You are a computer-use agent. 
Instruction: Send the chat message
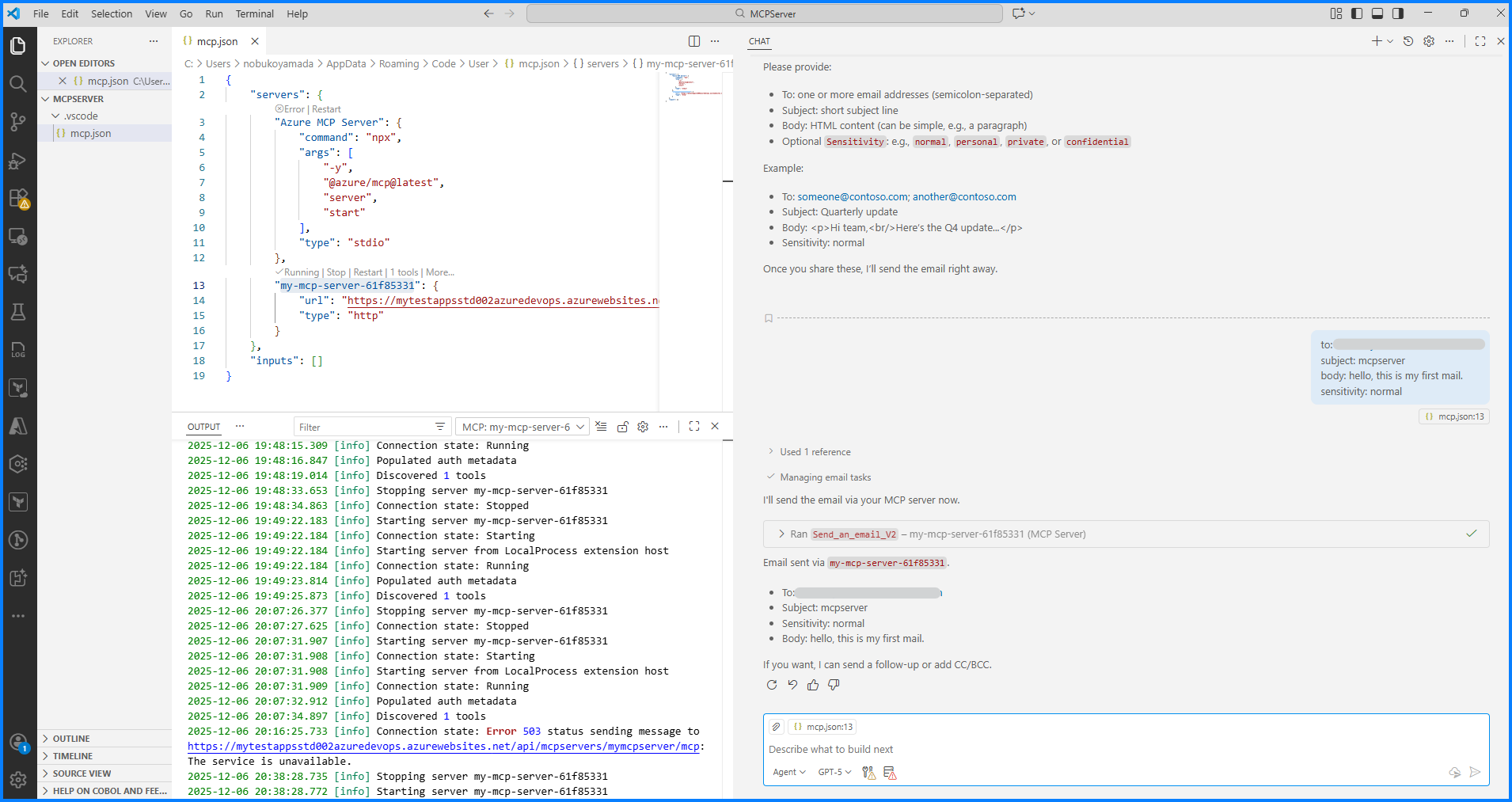coord(1475,772)
